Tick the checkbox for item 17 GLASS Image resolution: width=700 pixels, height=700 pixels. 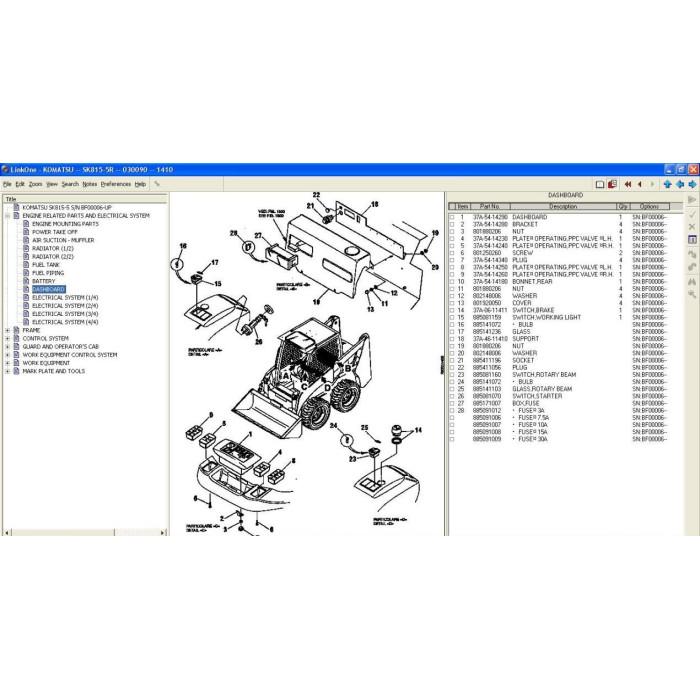pos(452,332)
